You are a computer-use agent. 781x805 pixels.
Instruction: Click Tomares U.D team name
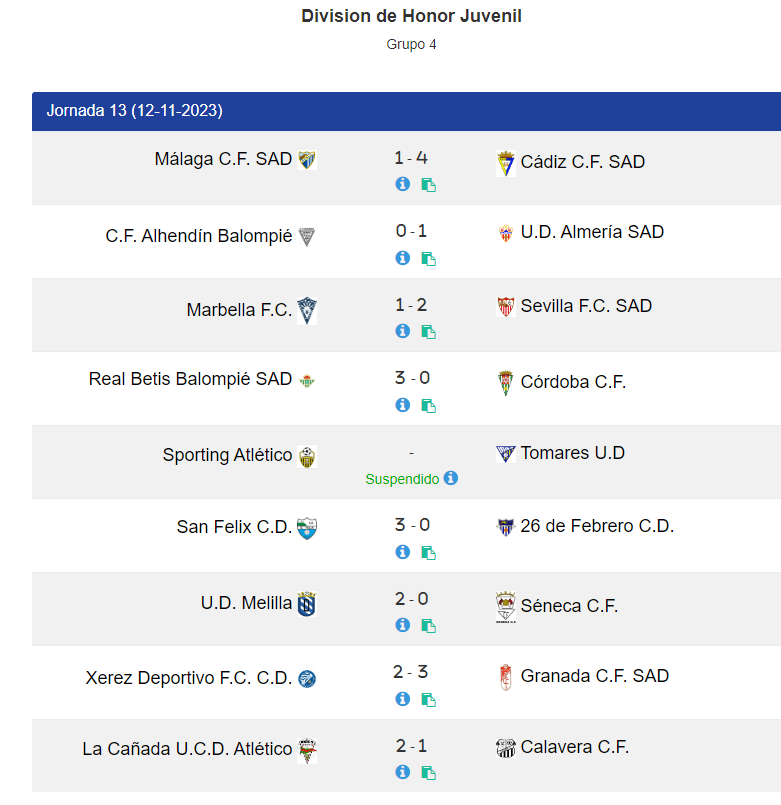pyautogui.click(x=573, y=453)
